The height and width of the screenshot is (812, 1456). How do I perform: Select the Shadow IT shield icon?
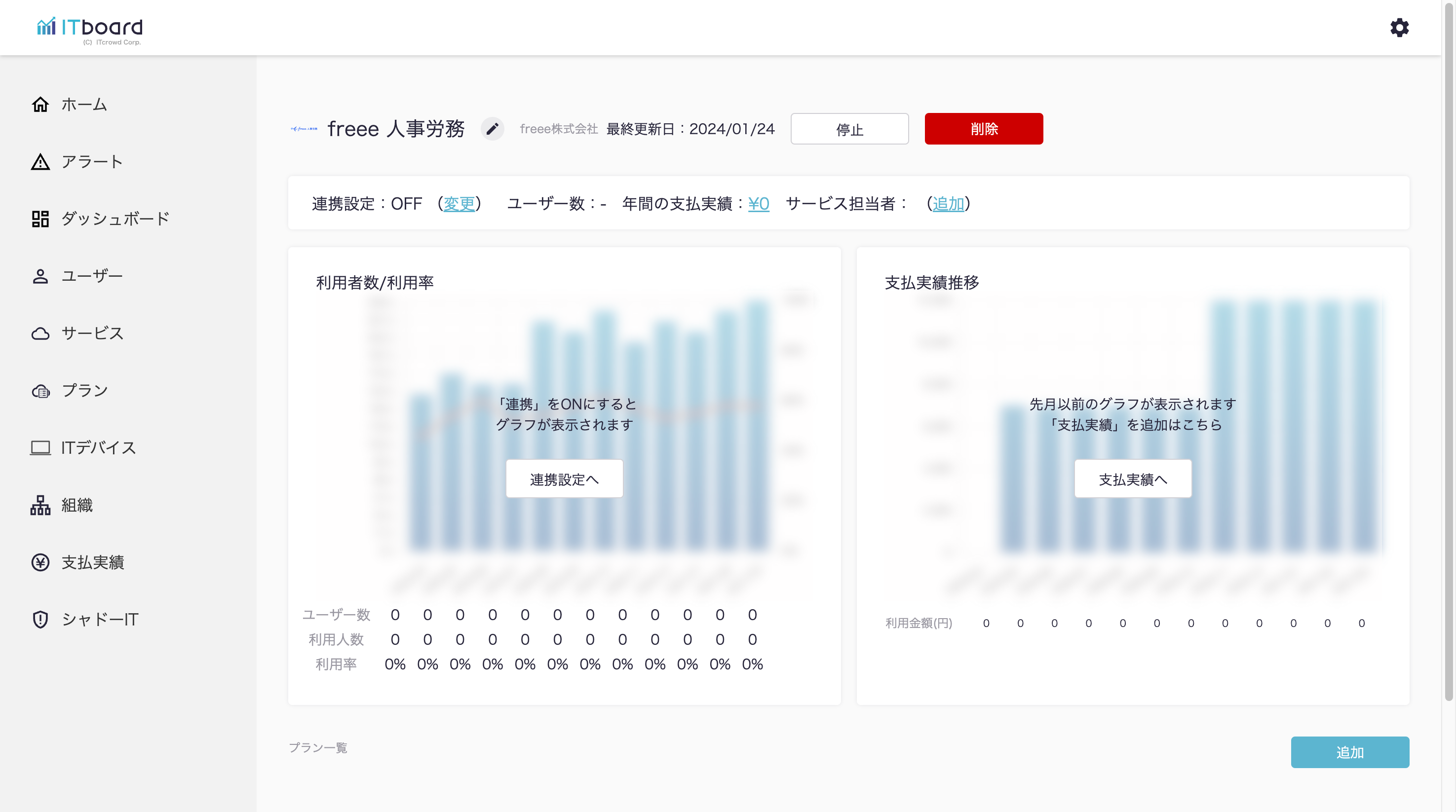[40, 619]
